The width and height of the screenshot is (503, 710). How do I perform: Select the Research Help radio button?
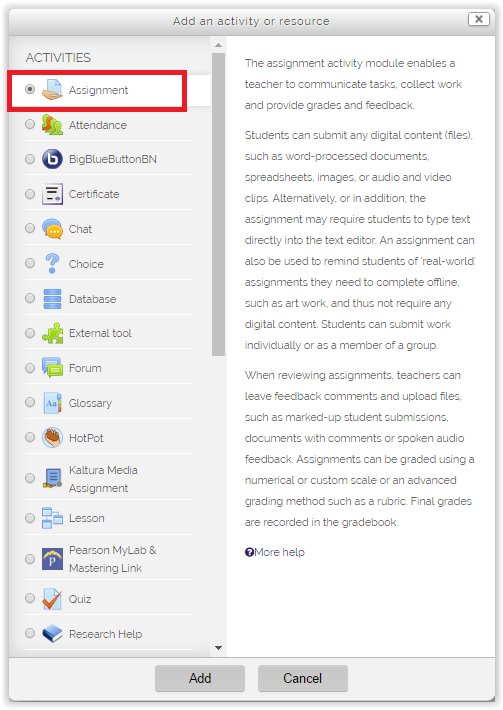pos(30,633)
